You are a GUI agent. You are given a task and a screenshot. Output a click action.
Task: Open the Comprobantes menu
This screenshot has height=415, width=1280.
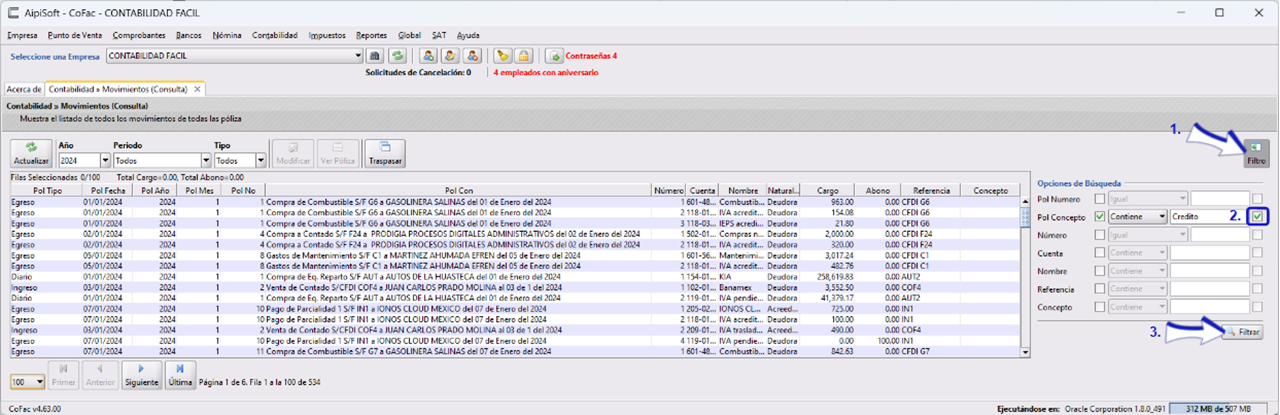[140, 35]
